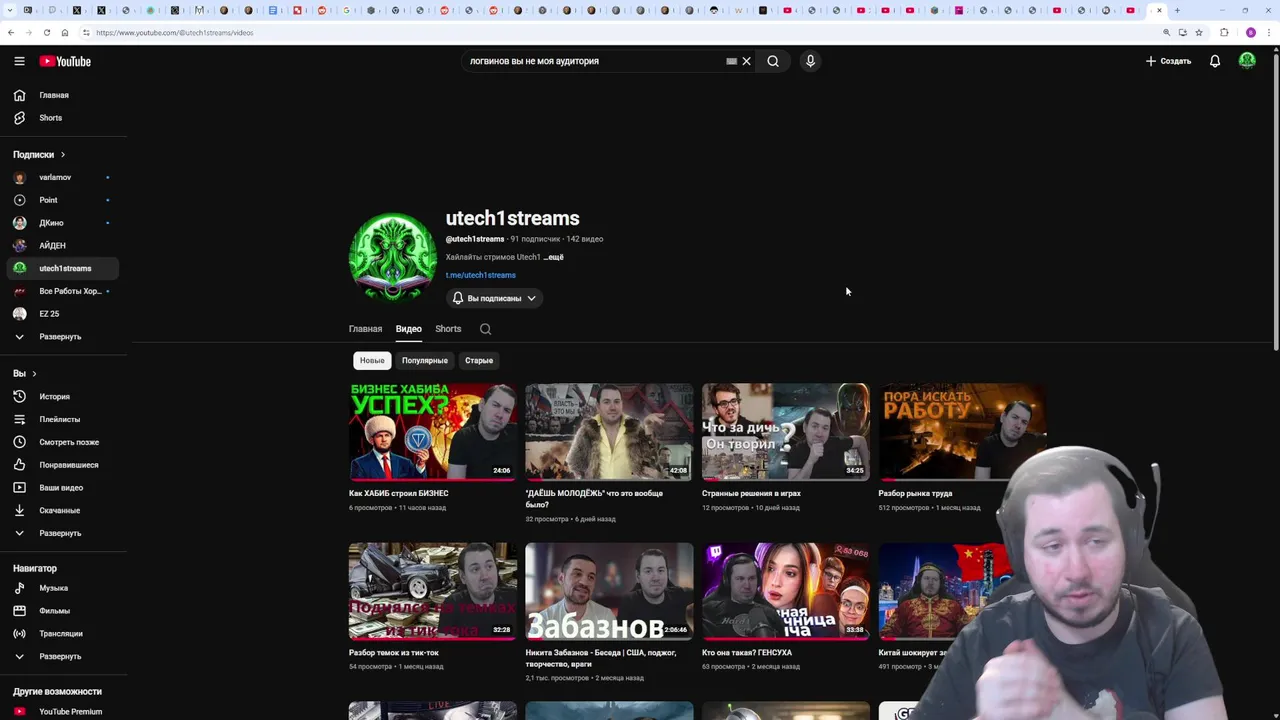The width and height of the screenshot is (1280, 720).
Task: Click the YouTube search input field
Action: tap(595, 61)
